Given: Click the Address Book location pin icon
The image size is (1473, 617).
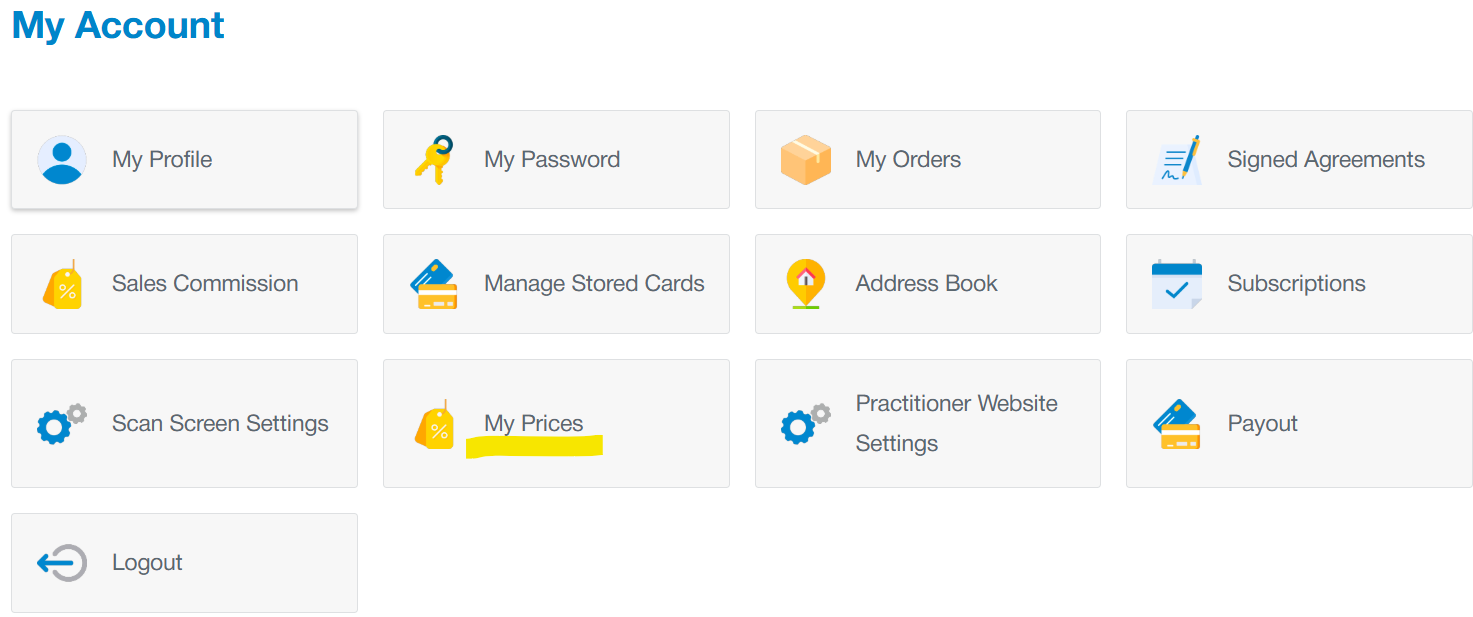Looking at the screenshot, I should tap(806, 284).
